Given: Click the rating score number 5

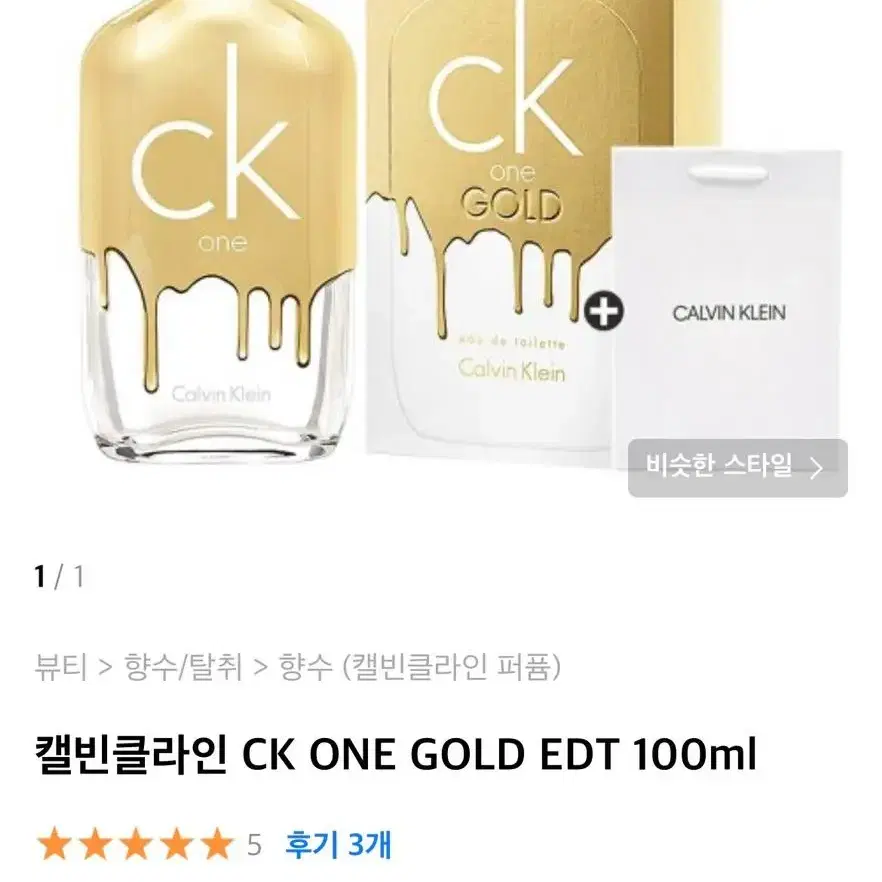Looking at the screenshot, I should [x=254, y=845].
